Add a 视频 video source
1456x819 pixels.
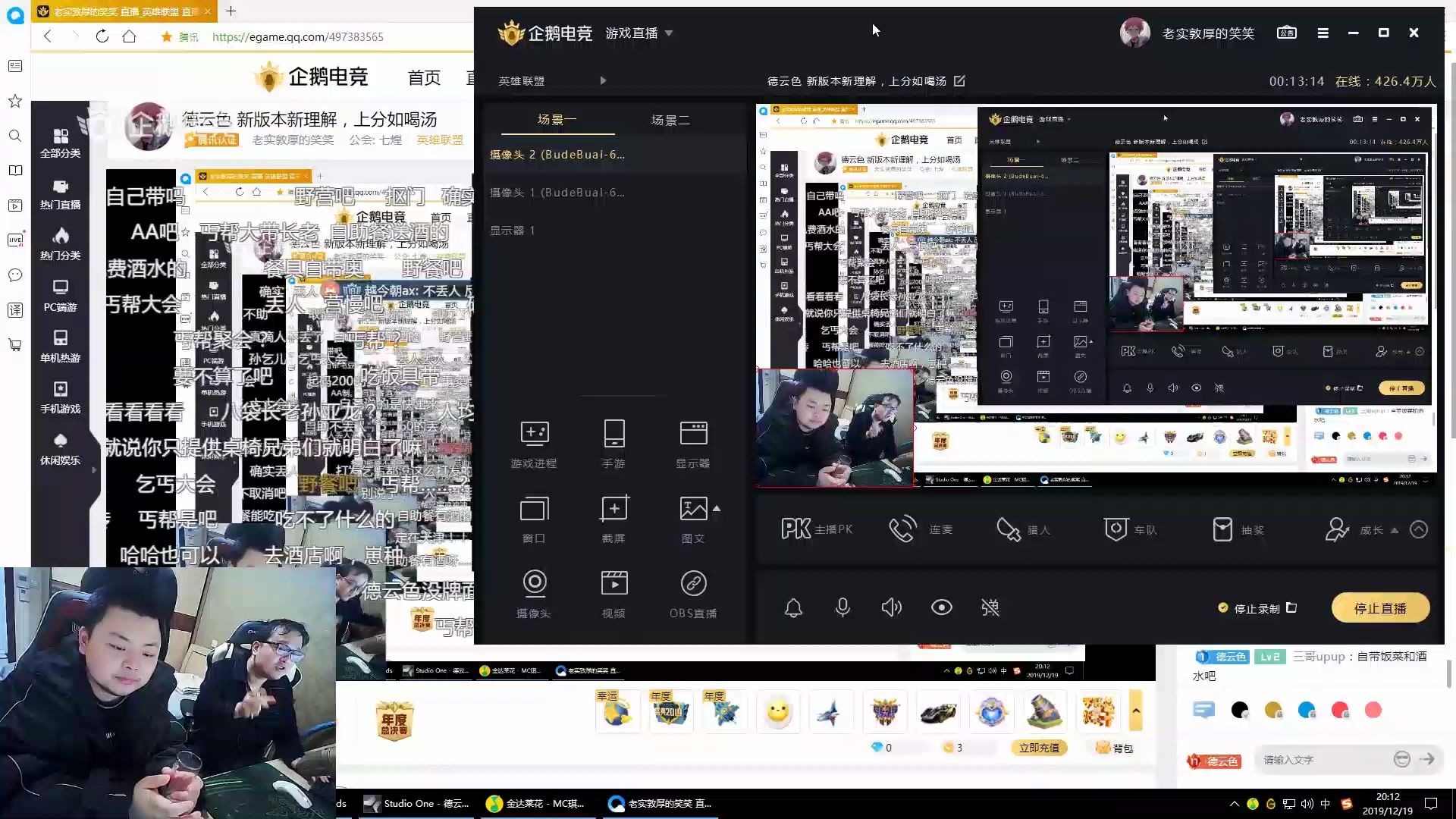(x=613, y=594)
